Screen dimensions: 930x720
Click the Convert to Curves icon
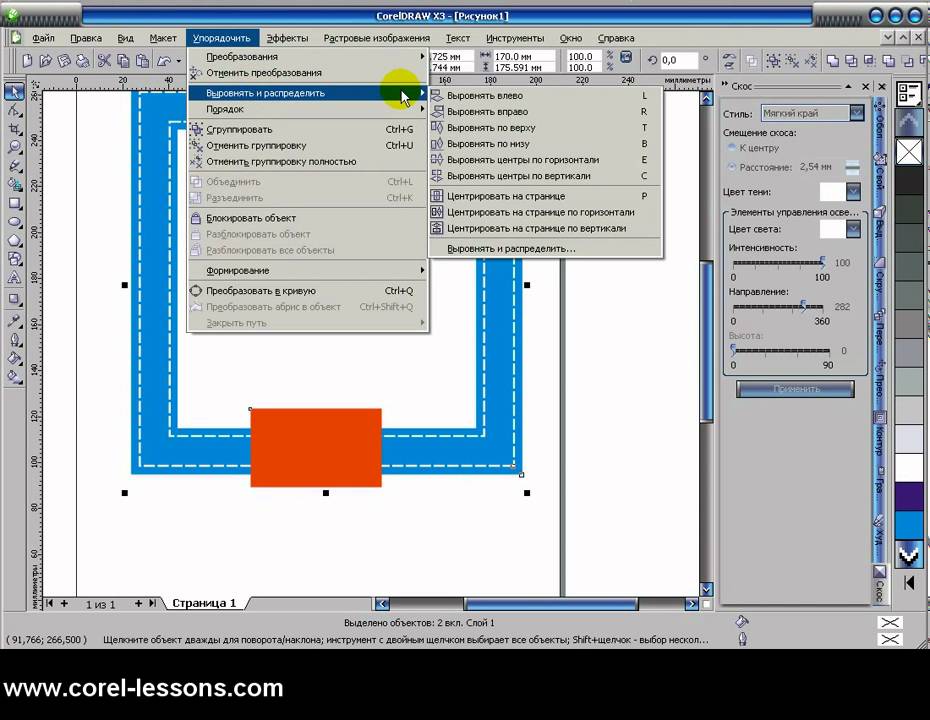pyautogui.click(x=196, y=291)
